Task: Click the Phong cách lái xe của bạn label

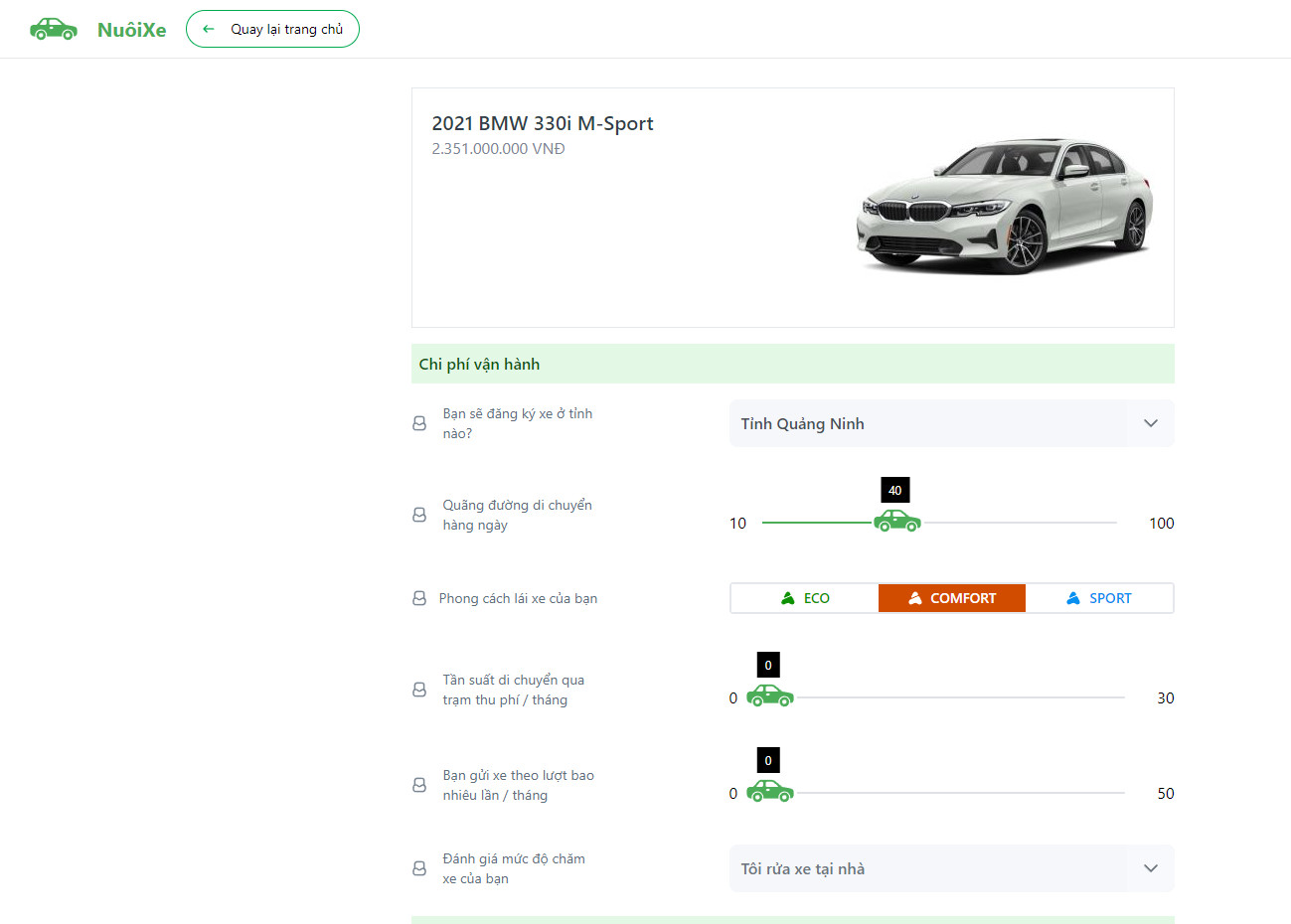Action: pos(518,598)
